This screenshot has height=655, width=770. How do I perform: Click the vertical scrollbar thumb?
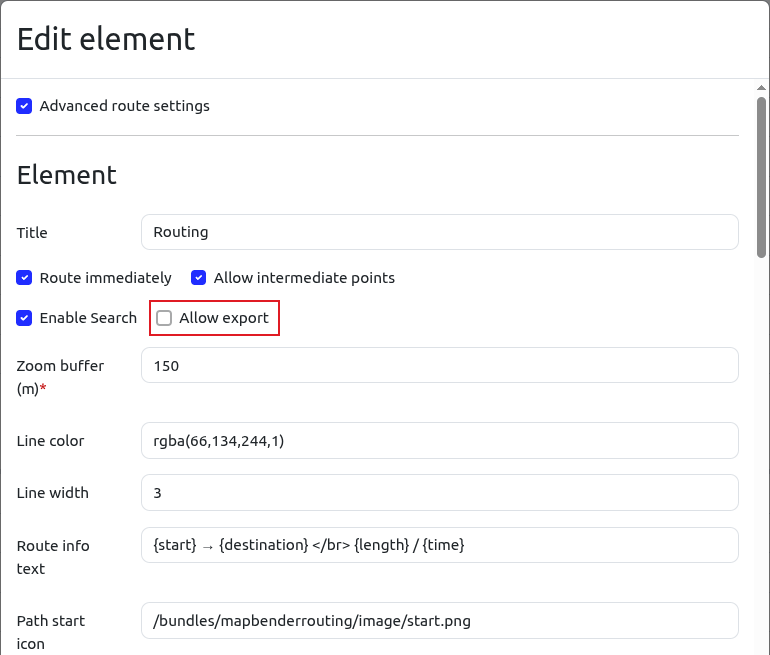tap(761, 177)
